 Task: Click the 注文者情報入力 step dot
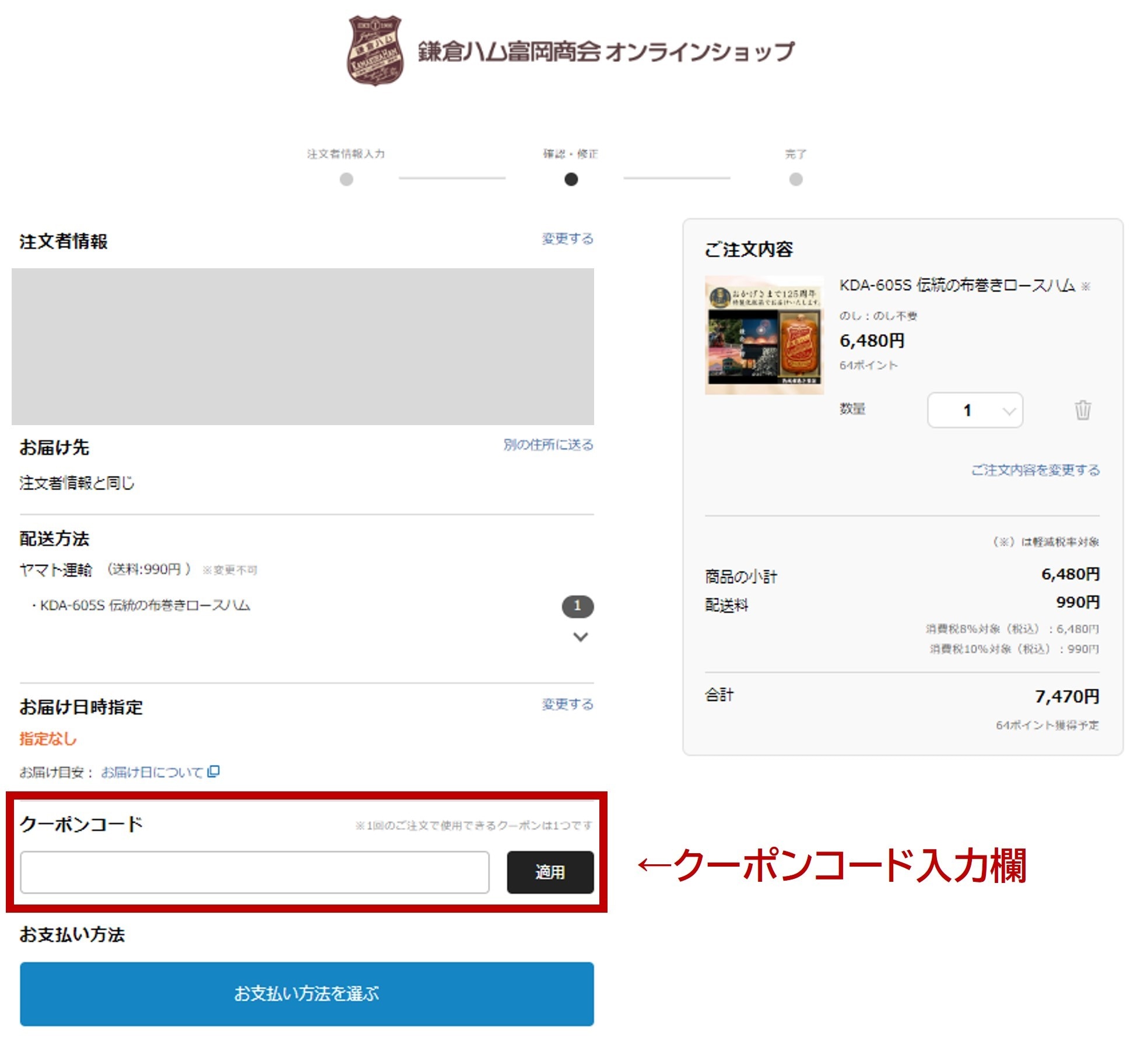[x=346, y=179]
